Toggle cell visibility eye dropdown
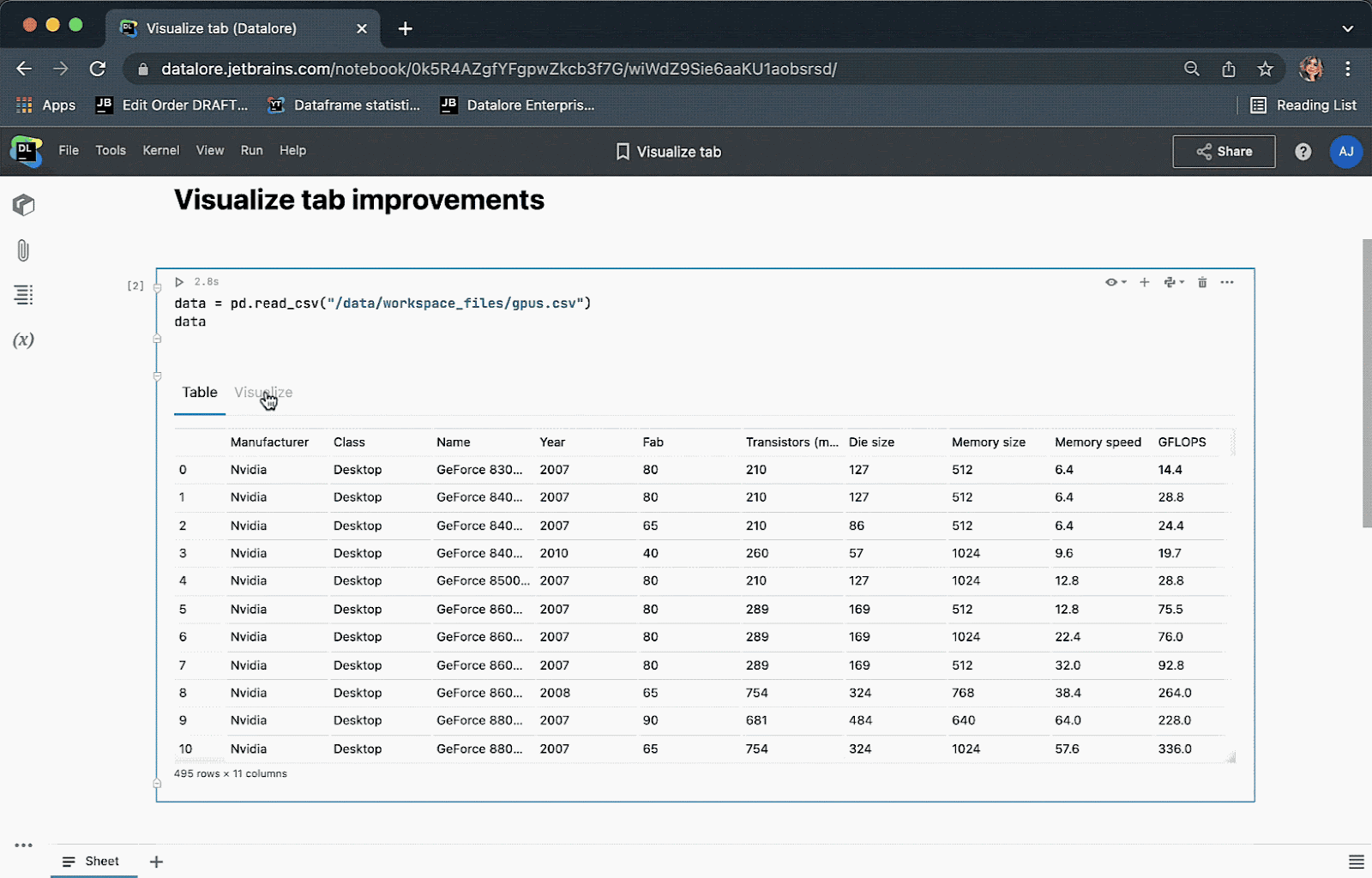Screen dimensions: 1372x878 tap(1115, 282)
